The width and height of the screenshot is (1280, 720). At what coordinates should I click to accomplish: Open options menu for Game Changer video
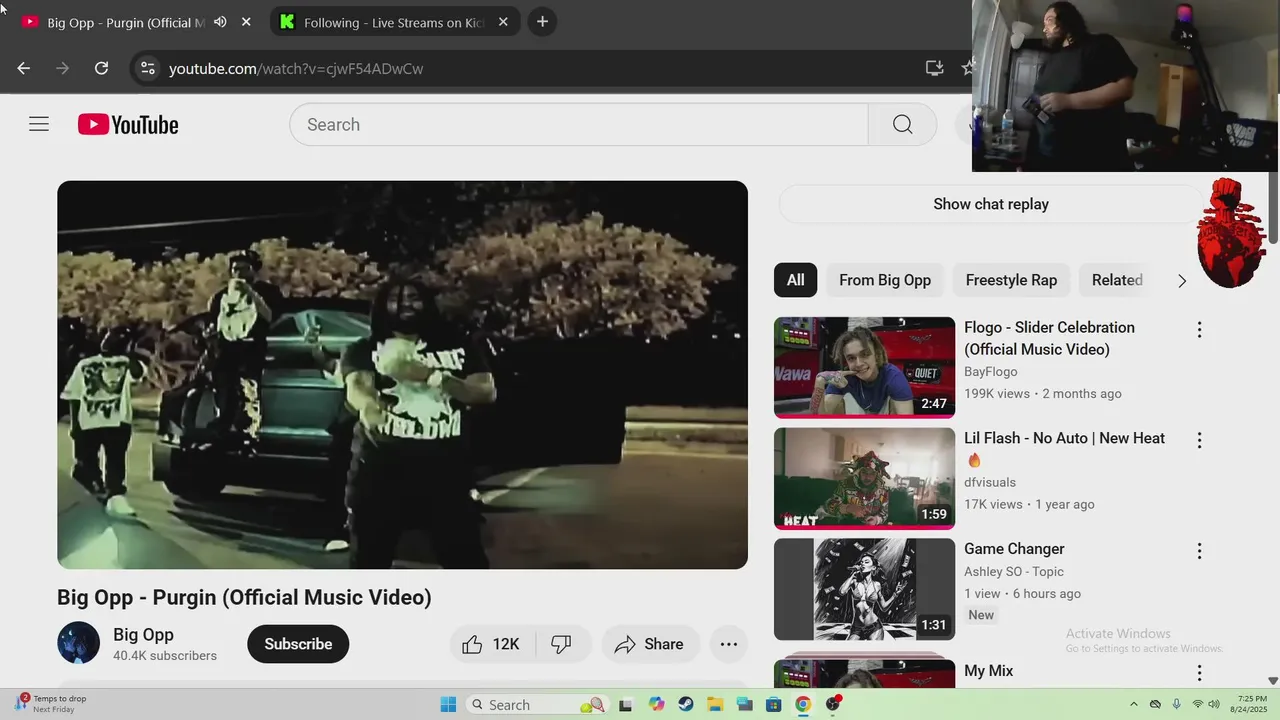click(x=1199, y=551)
